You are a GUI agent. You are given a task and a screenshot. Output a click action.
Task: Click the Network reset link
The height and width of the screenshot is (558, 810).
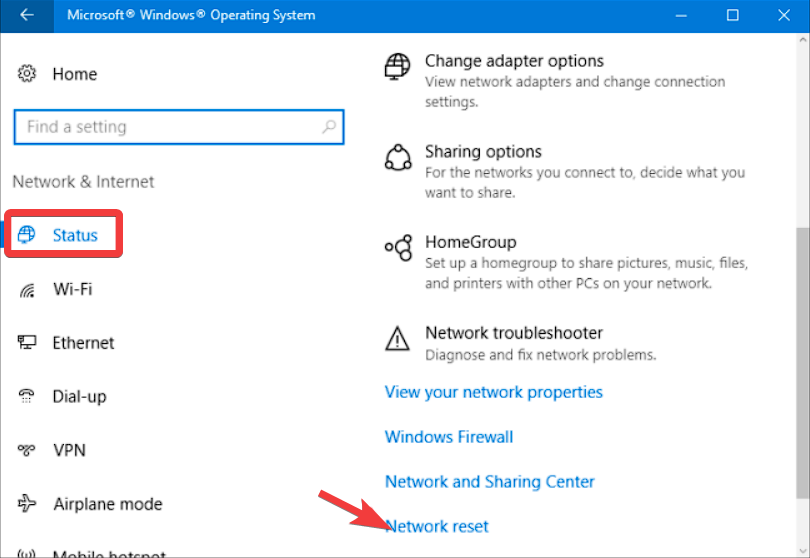438,526
